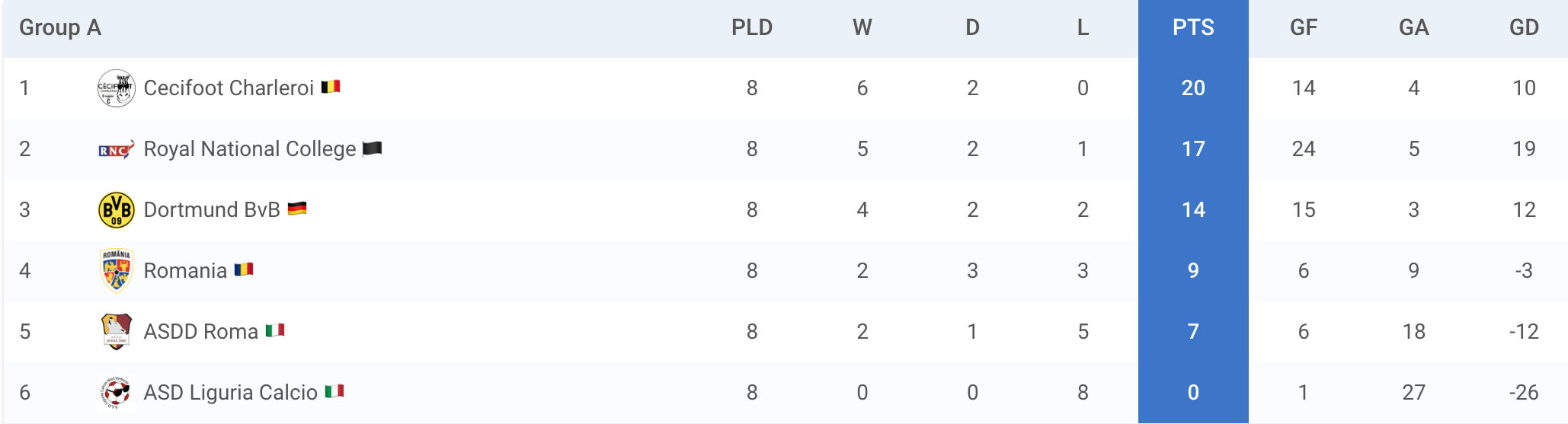Click the GF column header
This screenshot has width=1568, height=424.
(1304, 28)
